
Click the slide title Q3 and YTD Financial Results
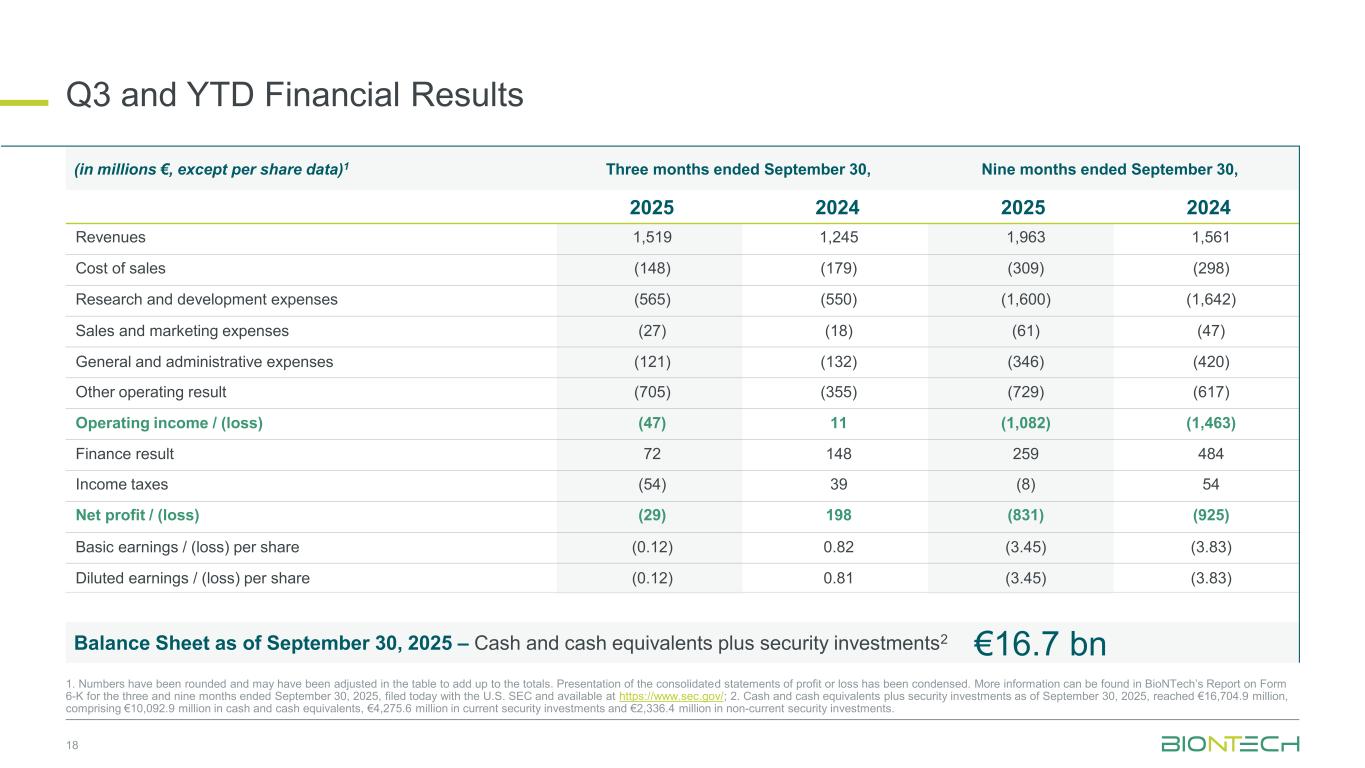pyautogui.click(x=294, y=95)
